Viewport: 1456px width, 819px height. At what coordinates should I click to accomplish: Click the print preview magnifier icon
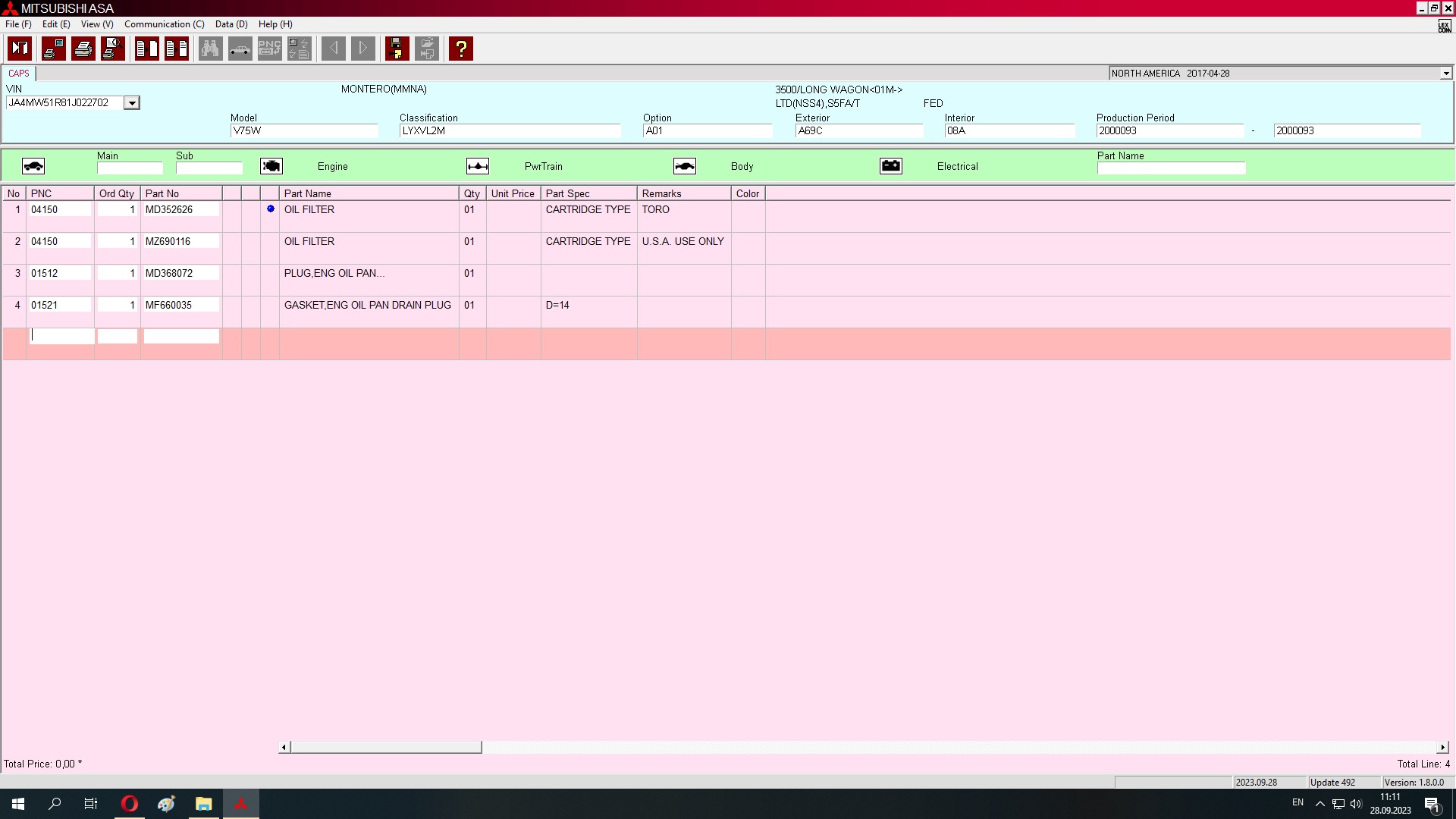tap(113, 49)
